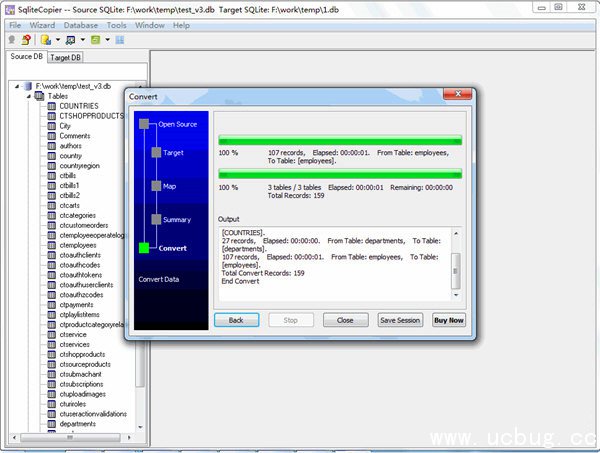Open dropdown arrow beside green toolbar icon
Viewport: 600px width, 453px height.
(x=107, y=40)
